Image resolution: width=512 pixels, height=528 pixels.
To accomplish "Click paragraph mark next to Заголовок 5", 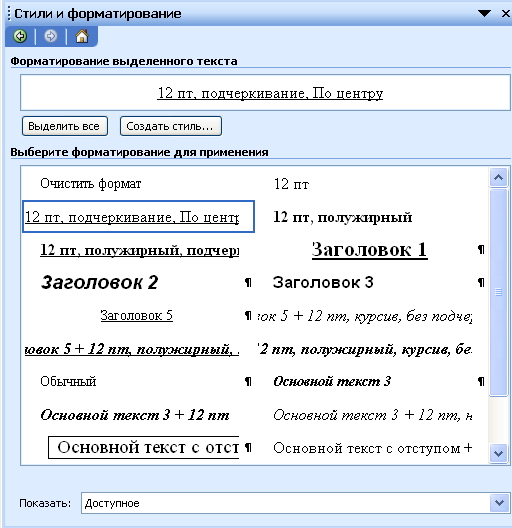I will [x=248, y=316].
